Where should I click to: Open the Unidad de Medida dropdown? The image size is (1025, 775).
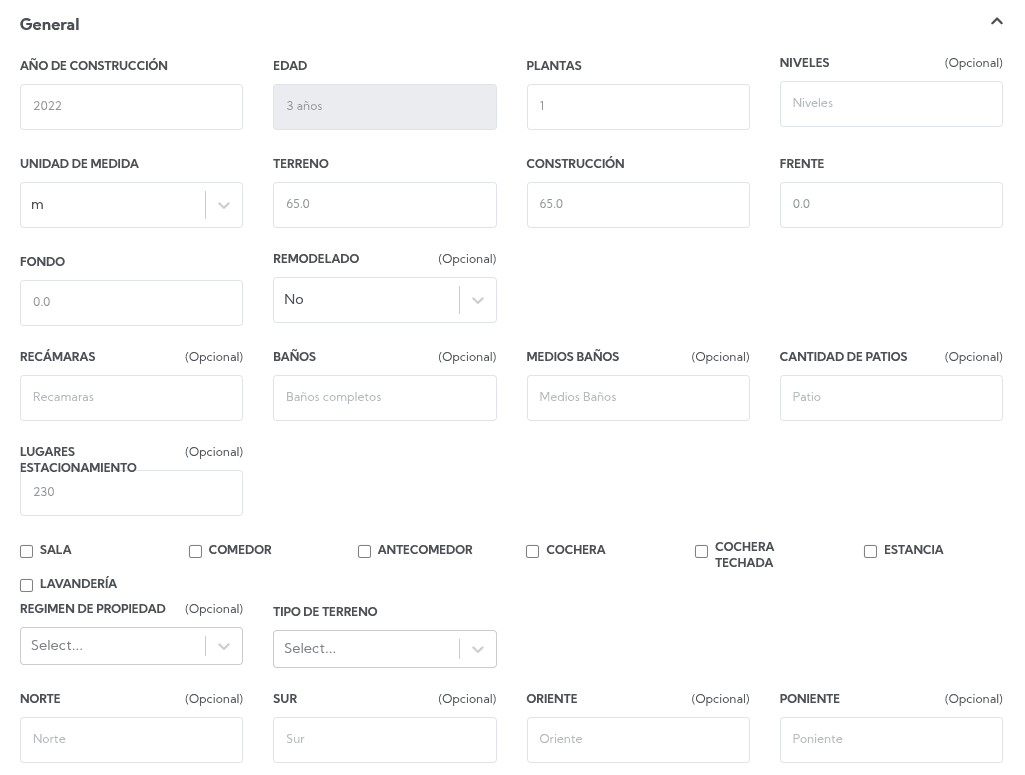pos(131,205)
